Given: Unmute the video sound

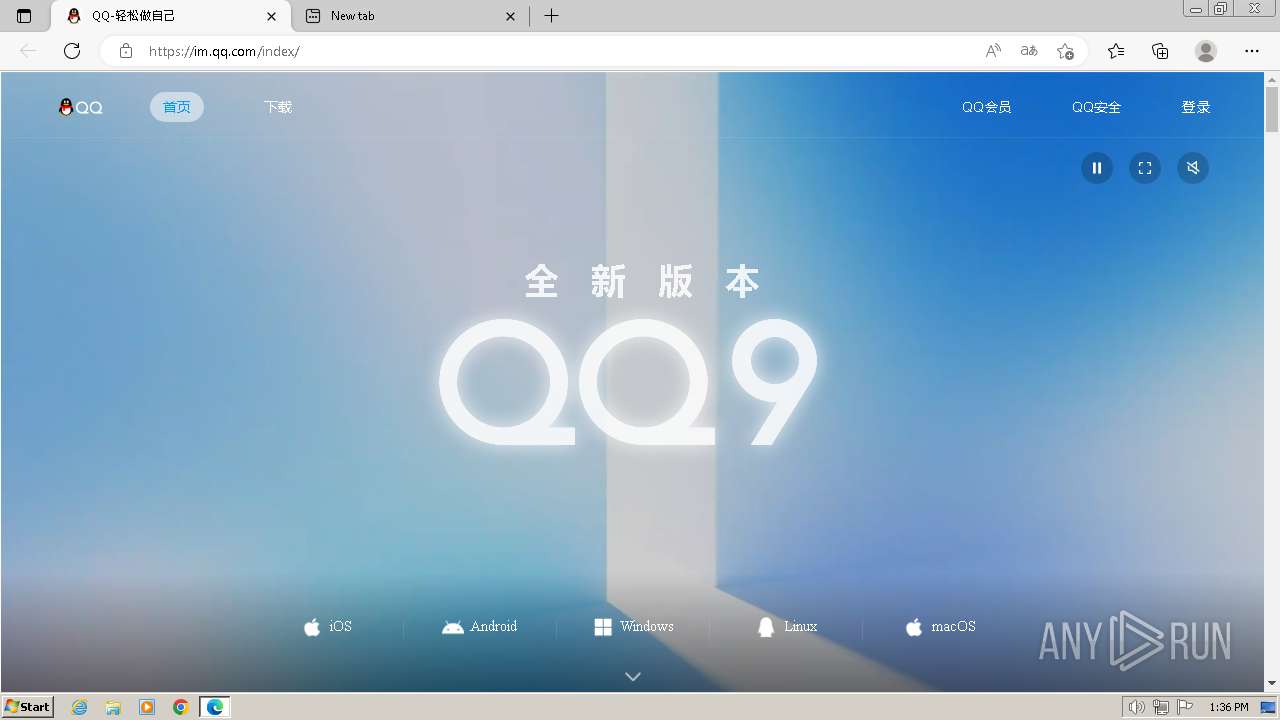Looking at the screenshot, I should (x=1193, y=168).
